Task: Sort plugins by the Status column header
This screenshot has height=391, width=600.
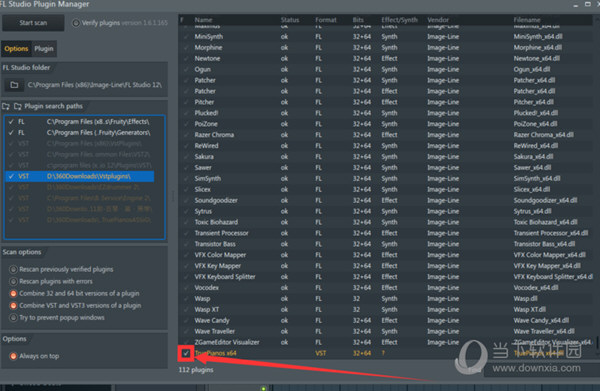Action: coord(290,20)
